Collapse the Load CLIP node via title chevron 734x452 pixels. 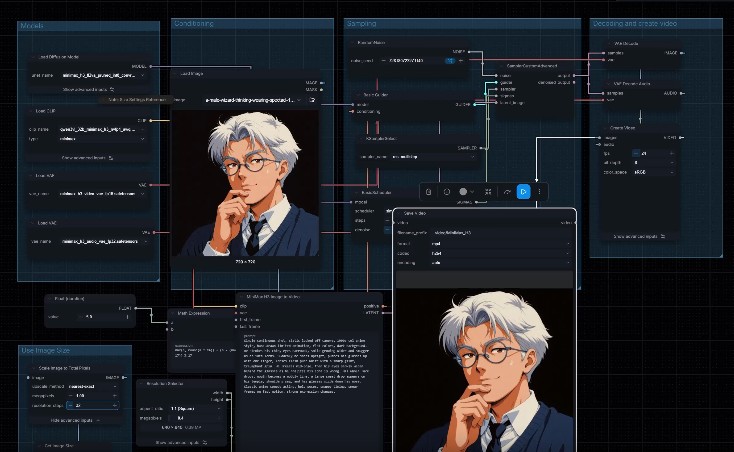[x=32, y=111]
